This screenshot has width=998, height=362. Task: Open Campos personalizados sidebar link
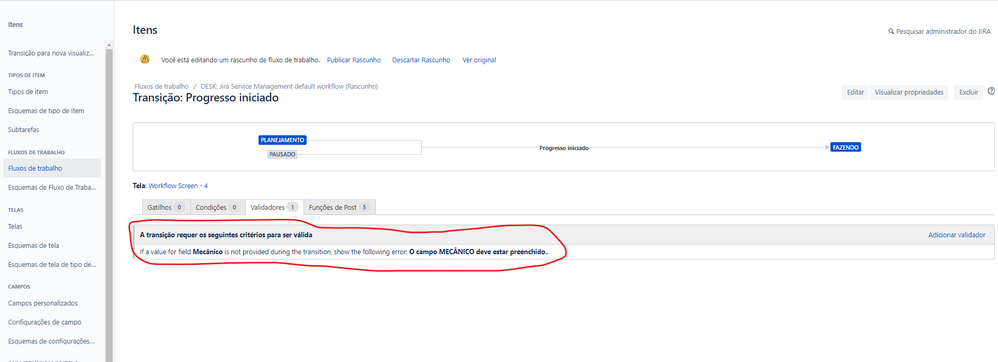(43, 303)
